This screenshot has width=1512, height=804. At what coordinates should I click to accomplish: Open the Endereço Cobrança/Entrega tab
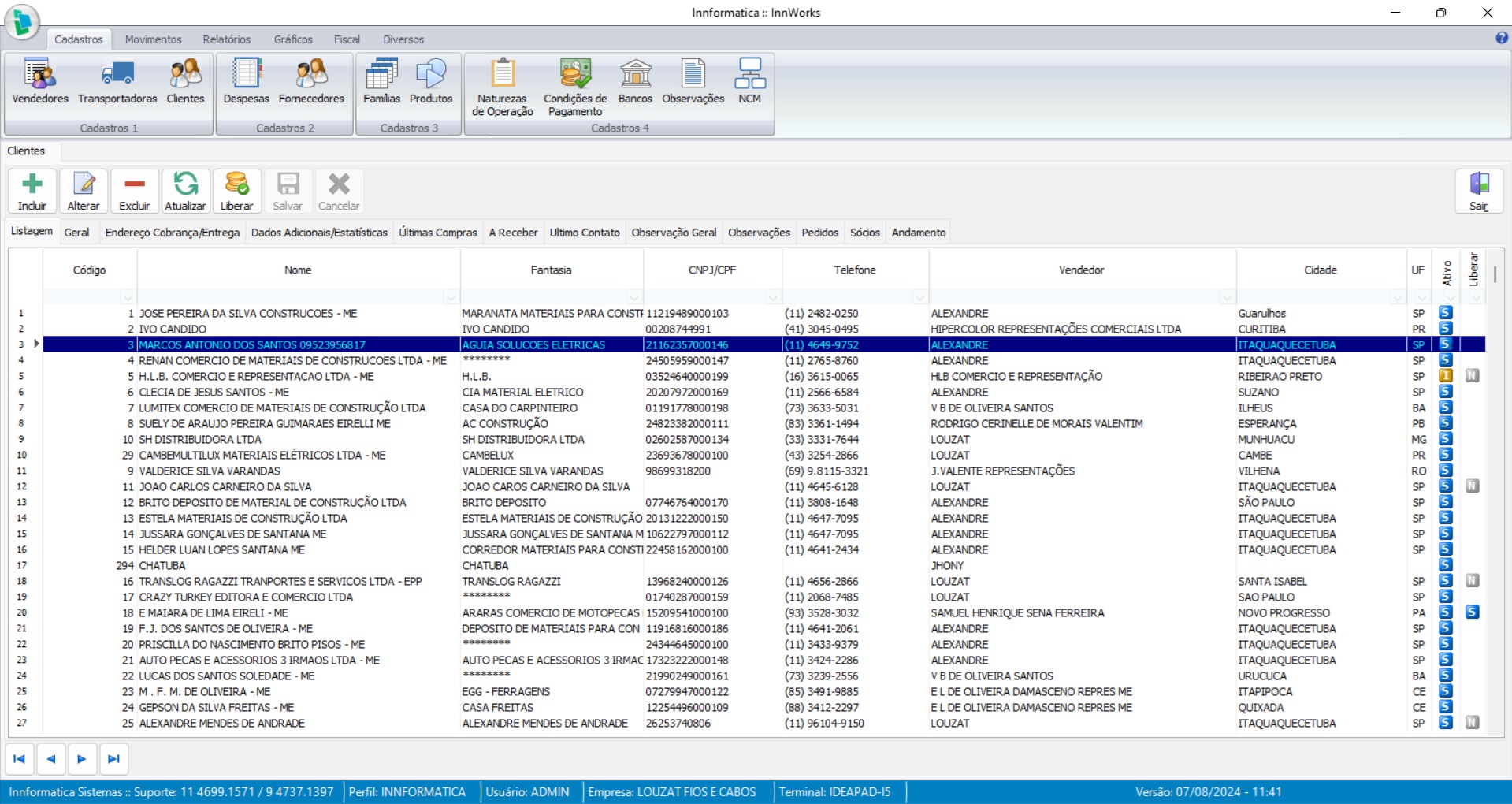tap(173, 233)
